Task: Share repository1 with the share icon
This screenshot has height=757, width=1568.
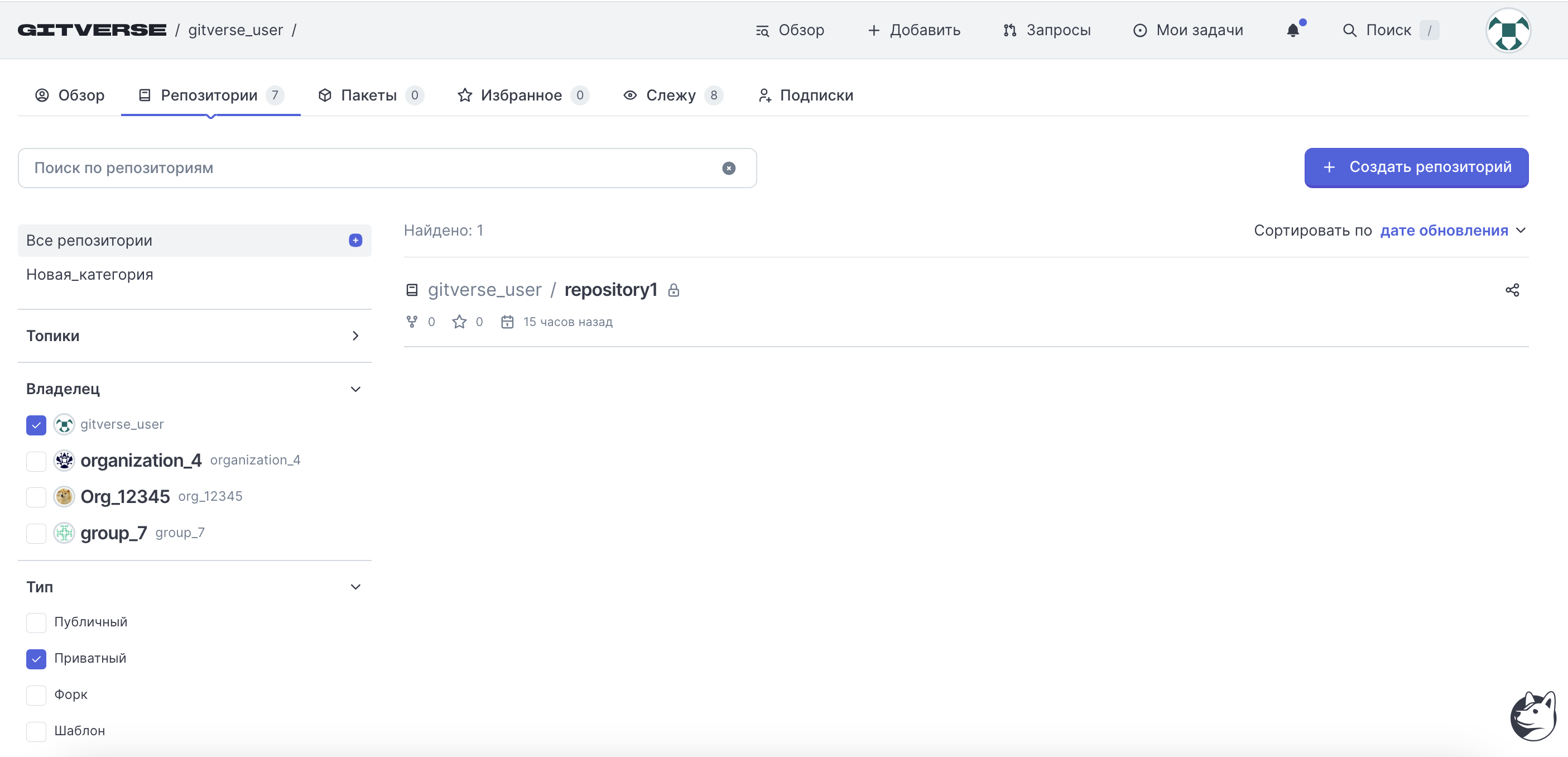Action: click(1512, 290)
